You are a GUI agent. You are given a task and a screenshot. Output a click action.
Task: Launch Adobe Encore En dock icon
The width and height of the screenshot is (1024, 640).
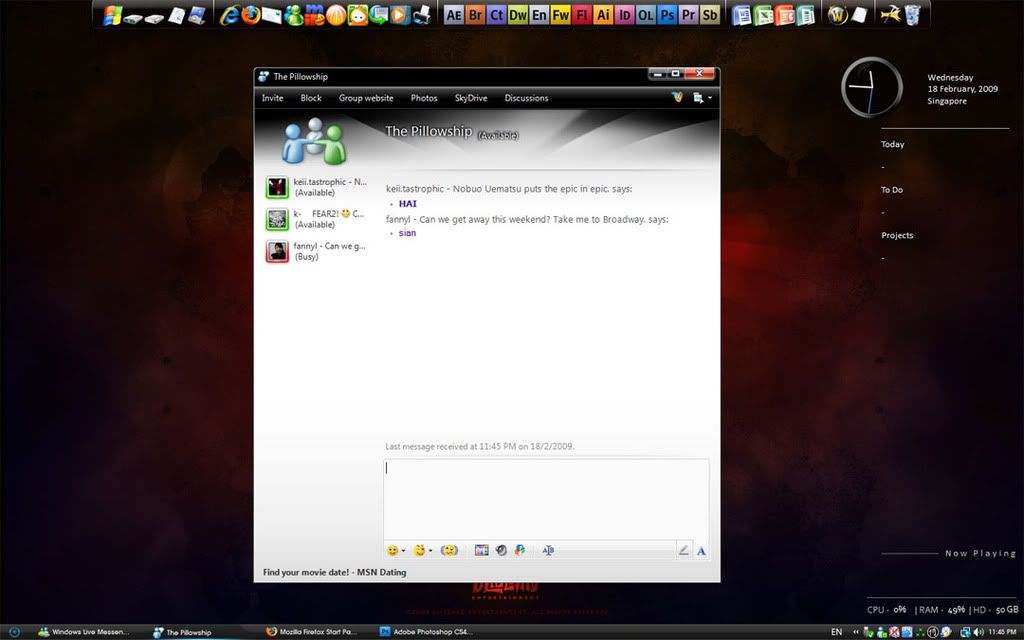click(x=539, y=15)
